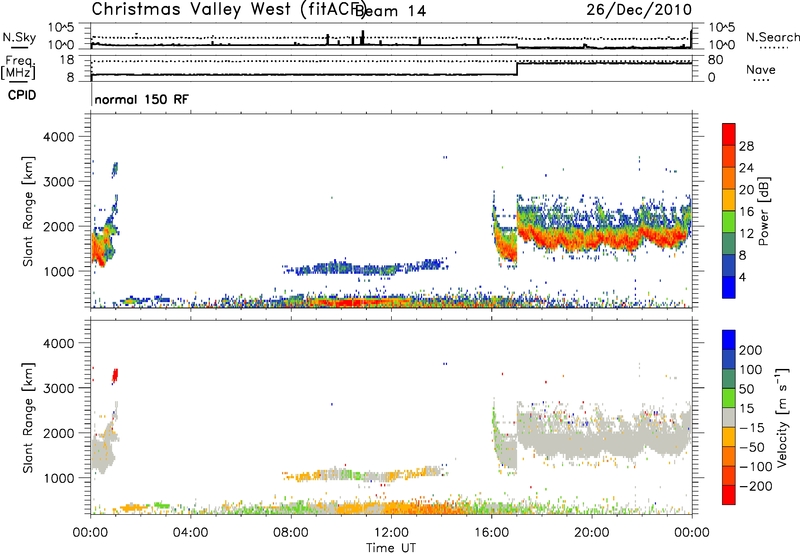
Task: Pick the light green segment of power colorbar
Action: click(x=729, y=222)
